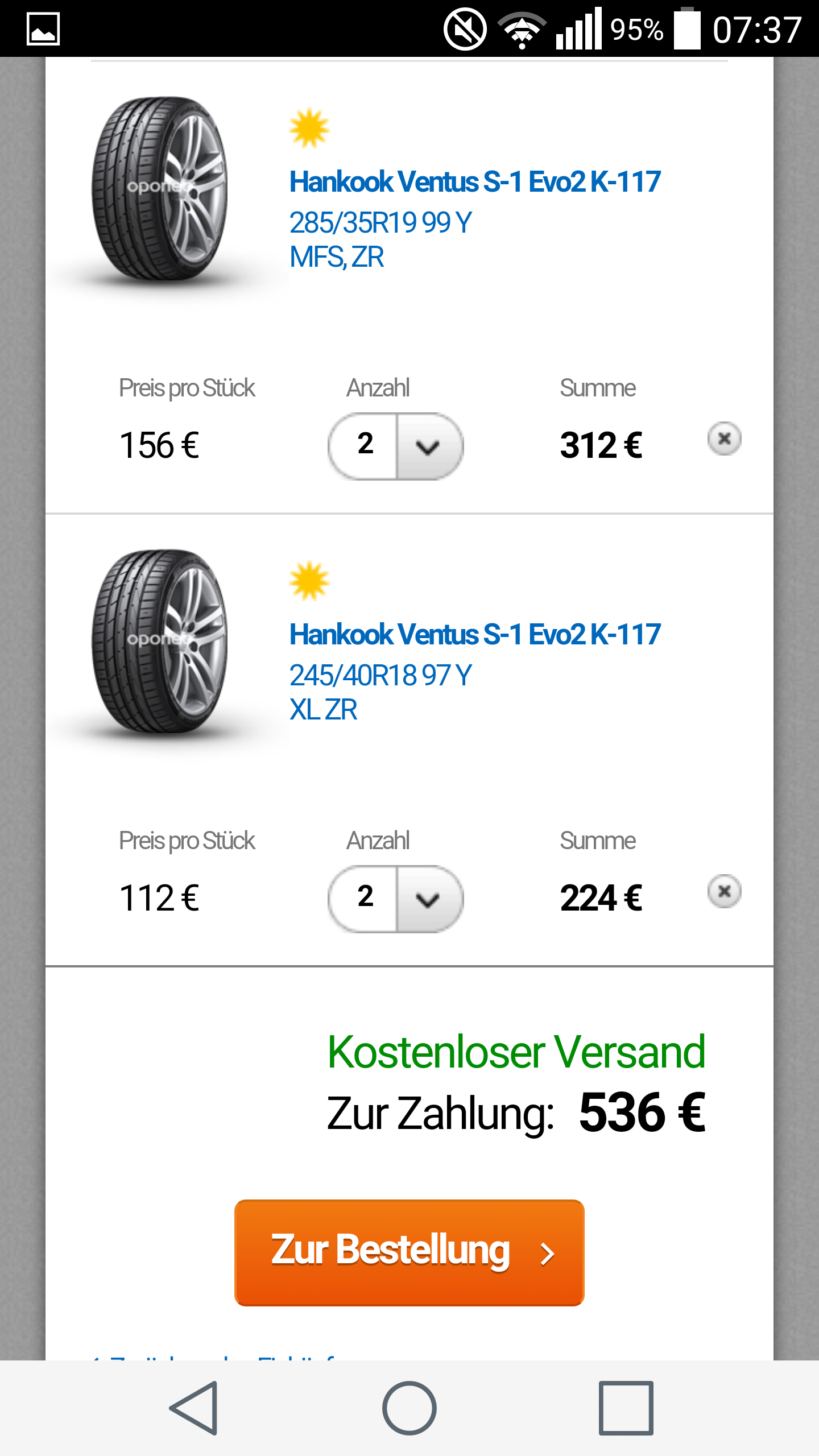The width and height of the screenshot is (819, 1456).
Task: Open first Hankook Ventus S-1 Evo2 K-117 link
Action: [x=475, y=182]
